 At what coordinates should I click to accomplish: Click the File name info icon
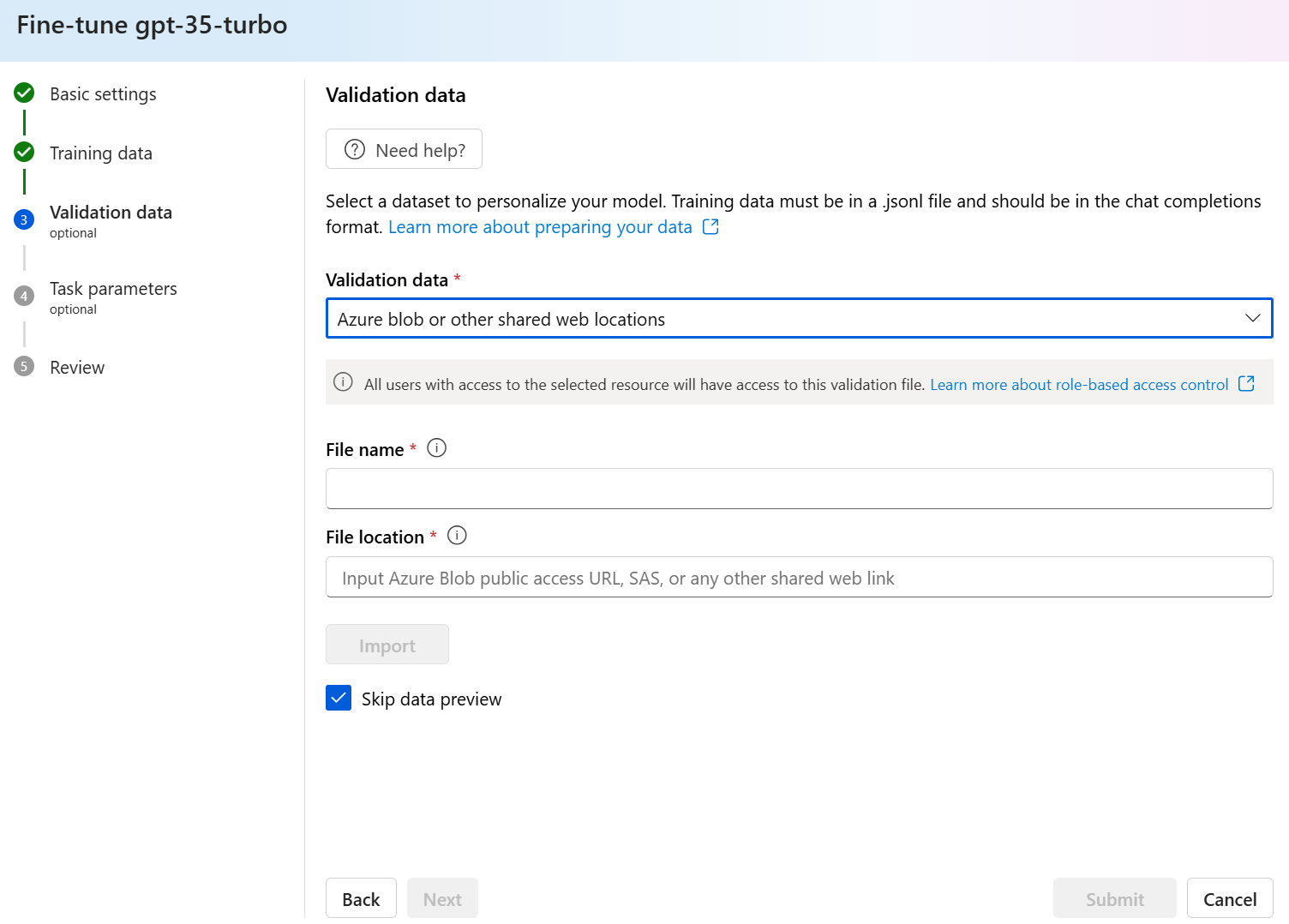click(437, 448)
